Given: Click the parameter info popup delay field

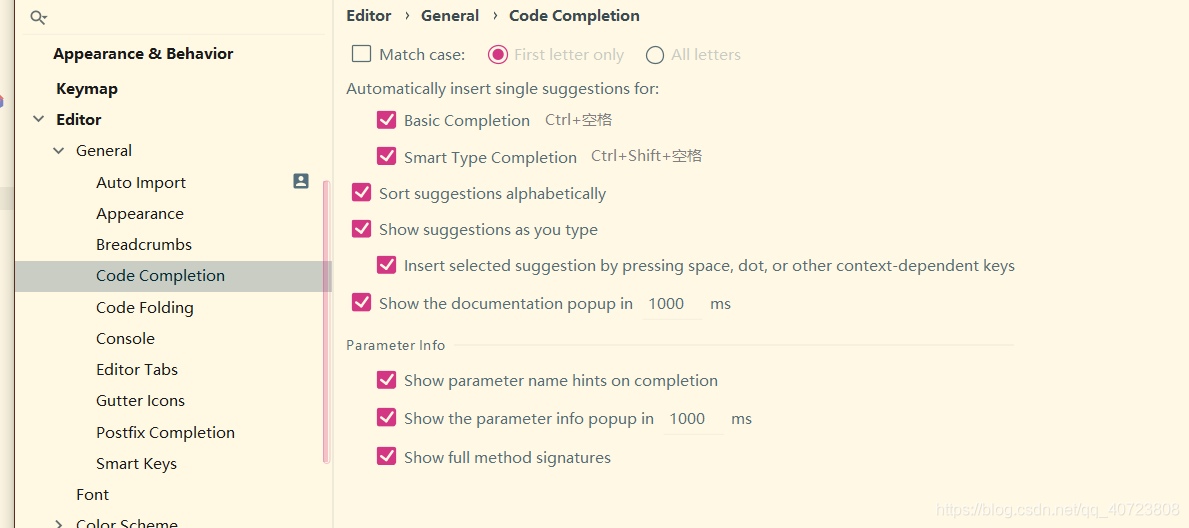Looking at the screenshot, I should coord(694,419).
